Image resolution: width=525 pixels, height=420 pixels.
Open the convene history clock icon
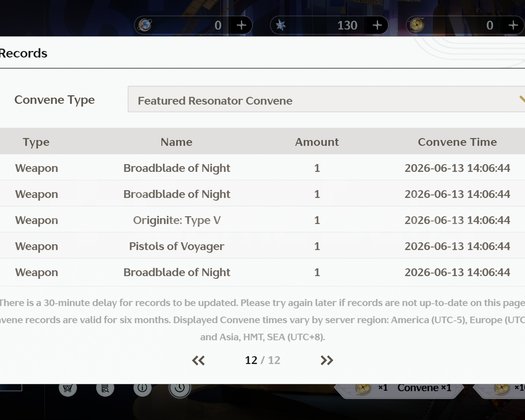tap(180, 388)
